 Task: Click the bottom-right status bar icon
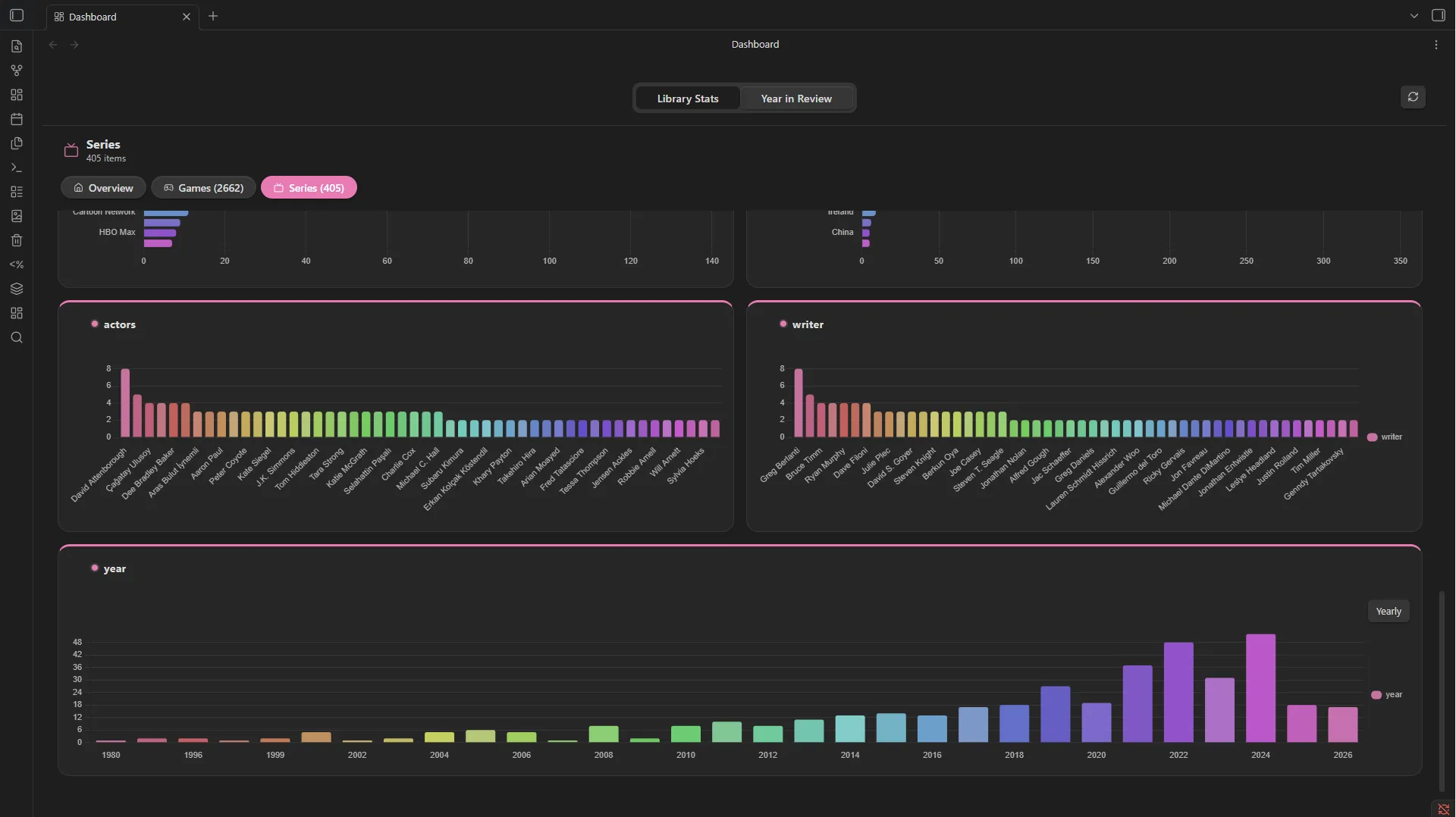(1443, 809)
